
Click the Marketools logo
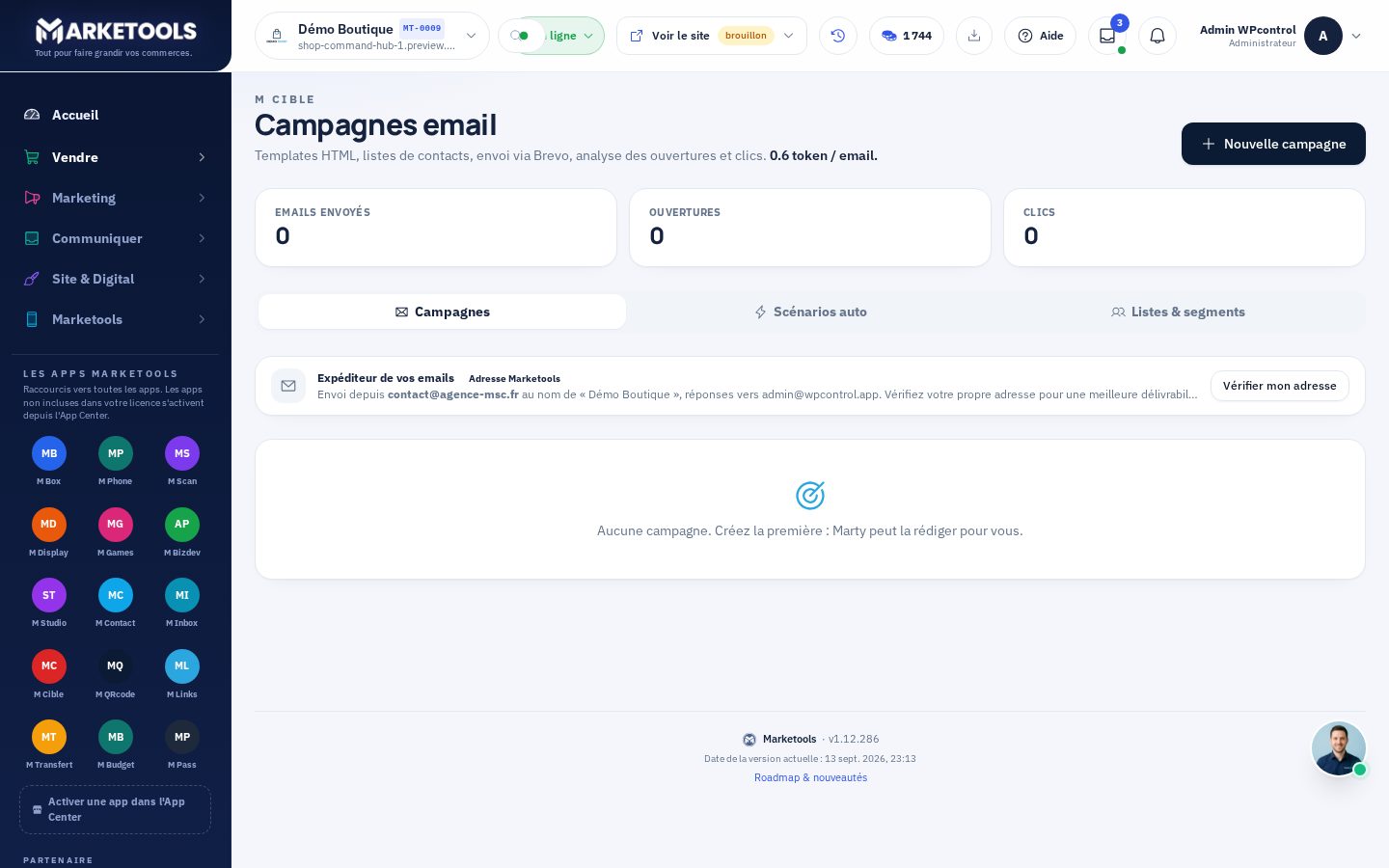coord(116,37)
